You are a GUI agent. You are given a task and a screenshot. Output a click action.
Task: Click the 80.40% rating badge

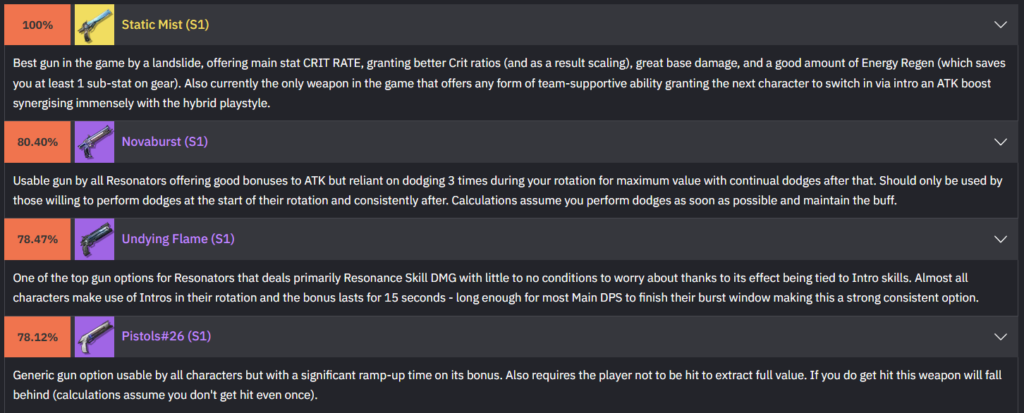click(37, 142)
